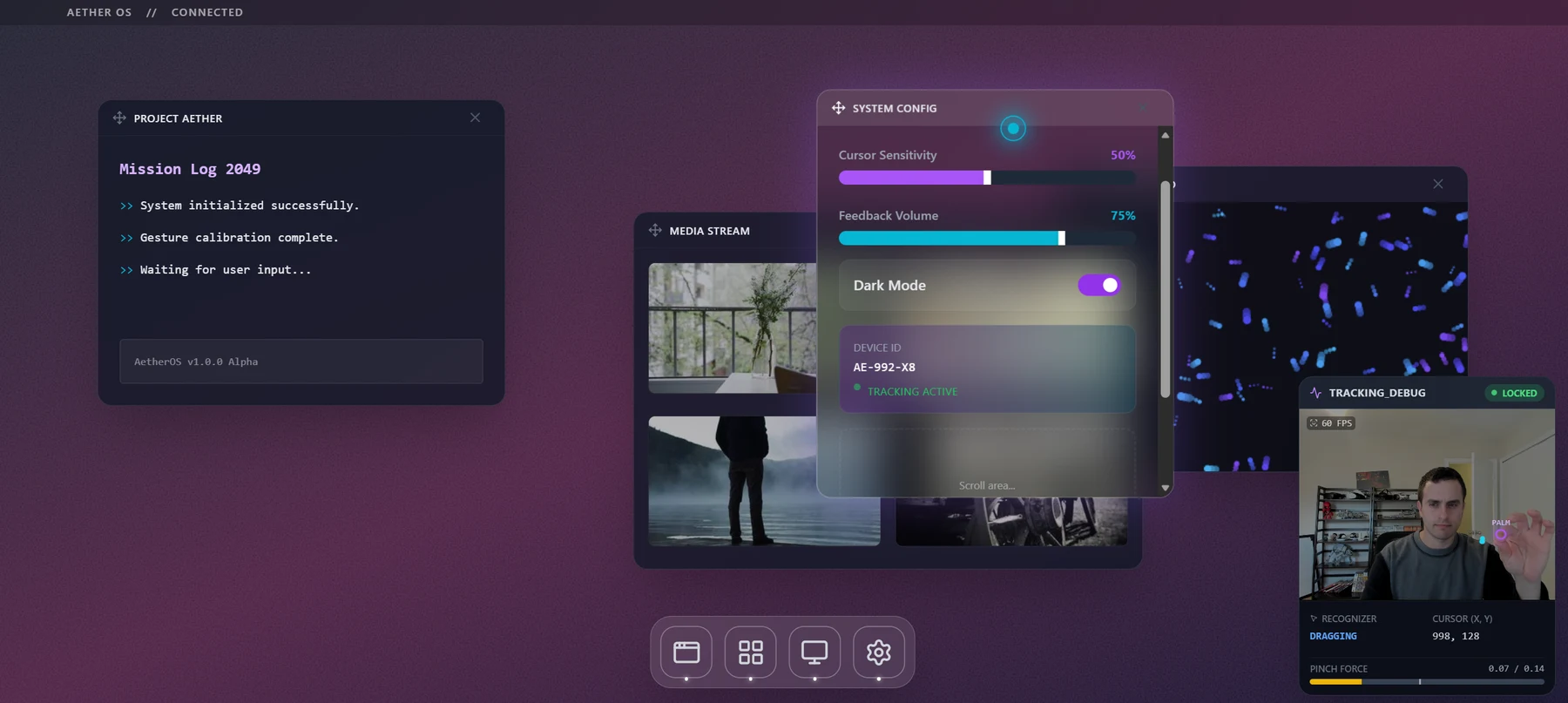Grab the move handle icon of Project Aether
The height and width of the screenshot is (703, 1568).
click(119, 118)
